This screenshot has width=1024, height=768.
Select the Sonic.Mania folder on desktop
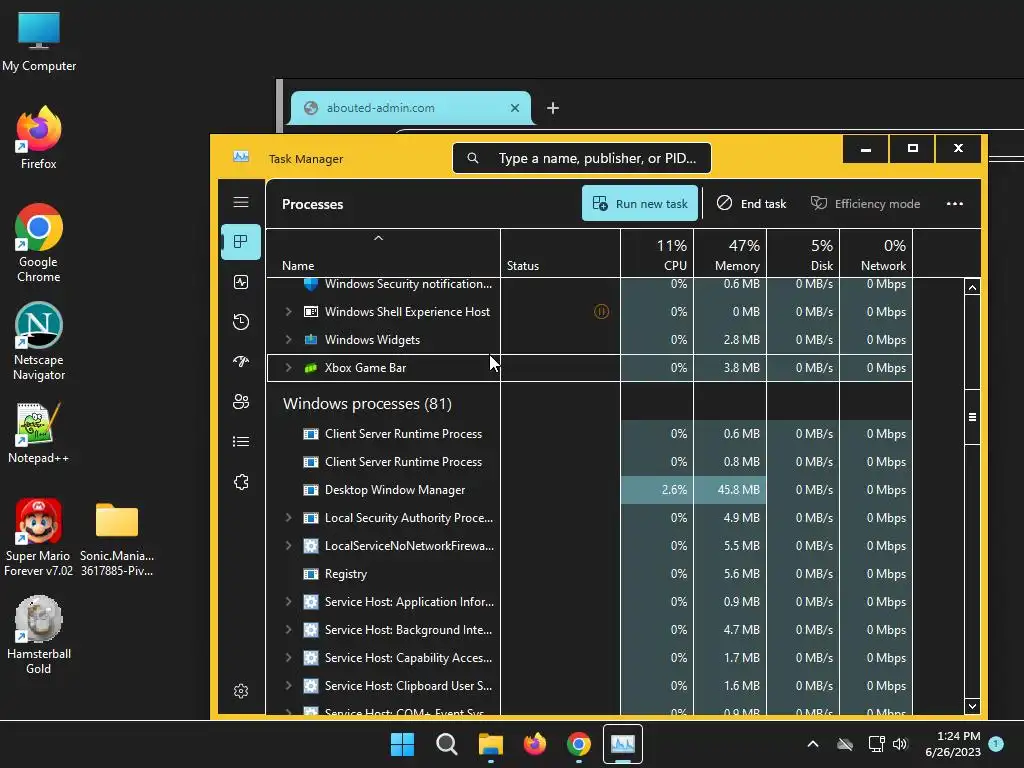[x=117, y=539]
